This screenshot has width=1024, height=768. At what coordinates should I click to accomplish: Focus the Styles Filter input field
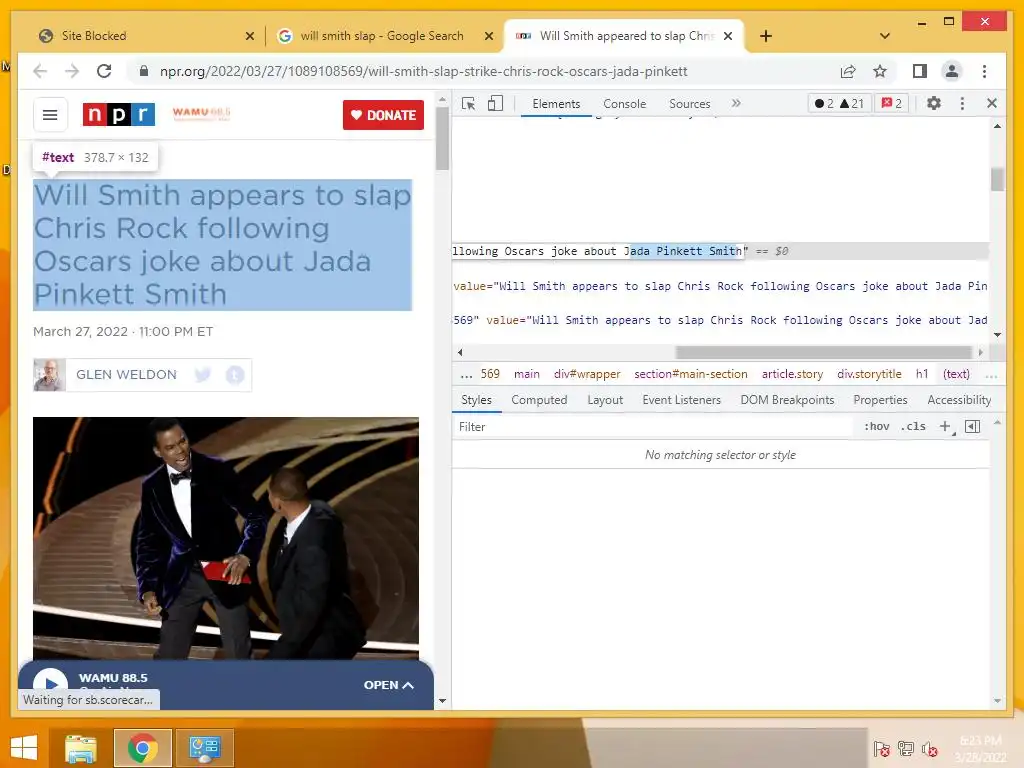[653, 426]
